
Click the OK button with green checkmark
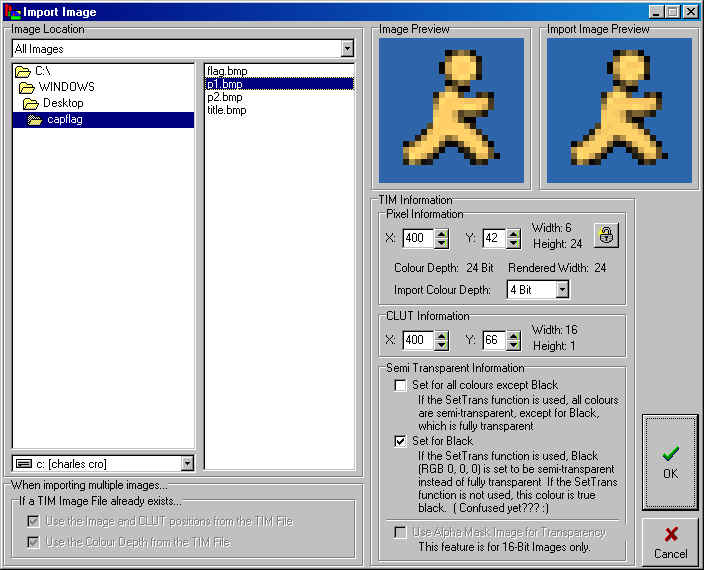[670, 462]
